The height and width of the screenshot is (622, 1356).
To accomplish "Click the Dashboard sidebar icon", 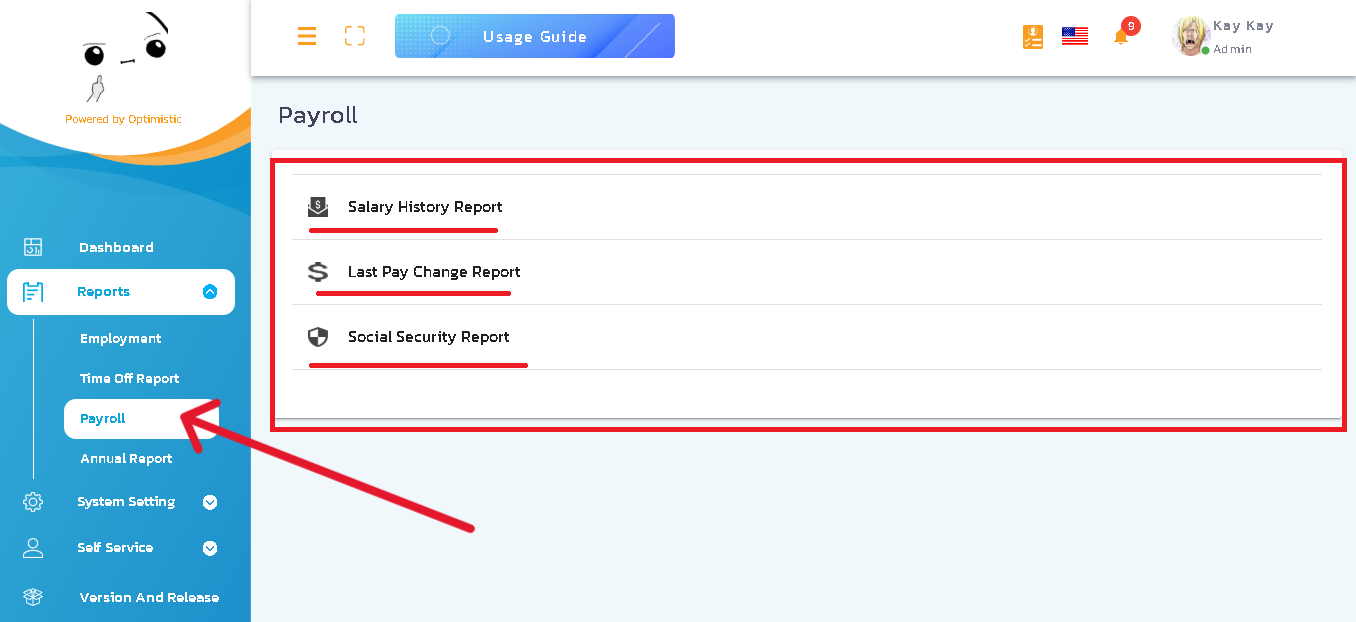I will tap(33, 247).
